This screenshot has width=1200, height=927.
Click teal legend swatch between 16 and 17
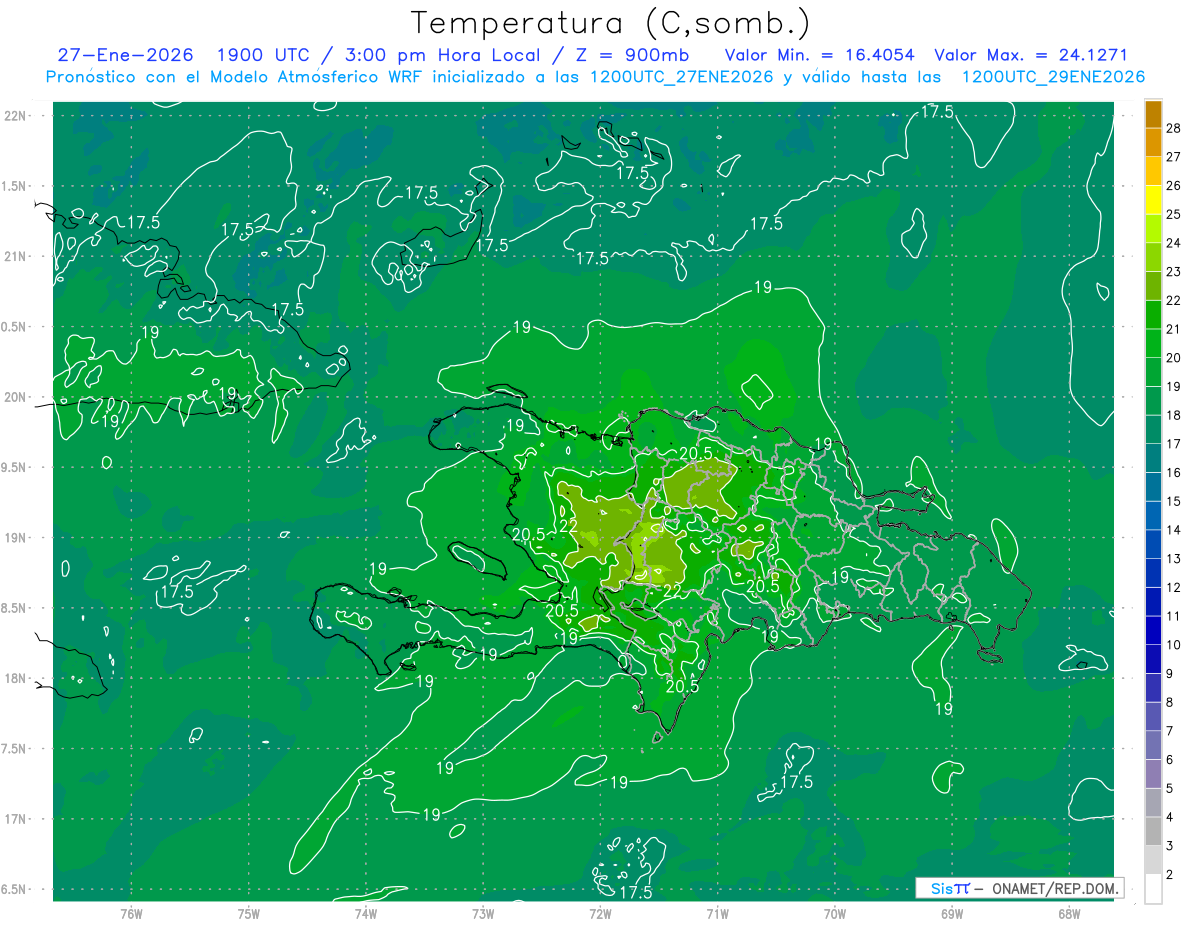tap(1153, 458)
